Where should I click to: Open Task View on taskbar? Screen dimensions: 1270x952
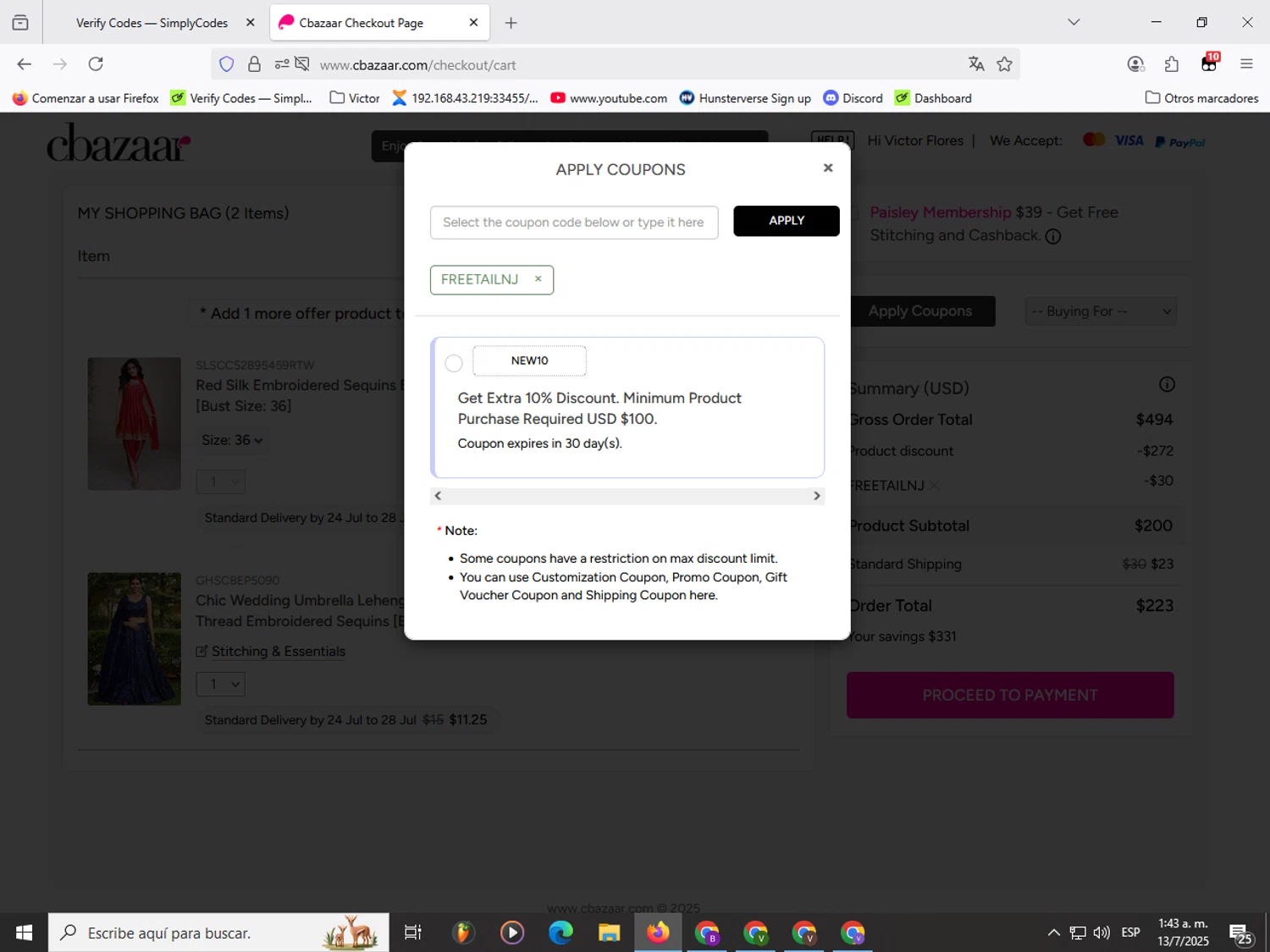(413, 933)
